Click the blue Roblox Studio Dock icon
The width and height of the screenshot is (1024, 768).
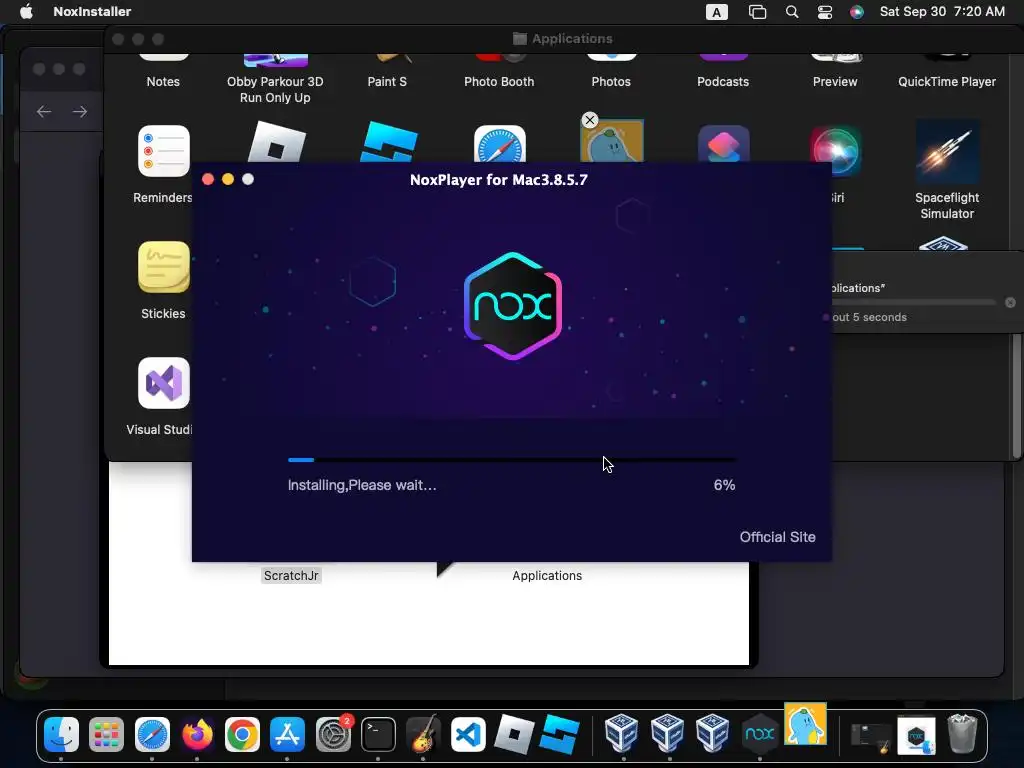tap(560, 735)
